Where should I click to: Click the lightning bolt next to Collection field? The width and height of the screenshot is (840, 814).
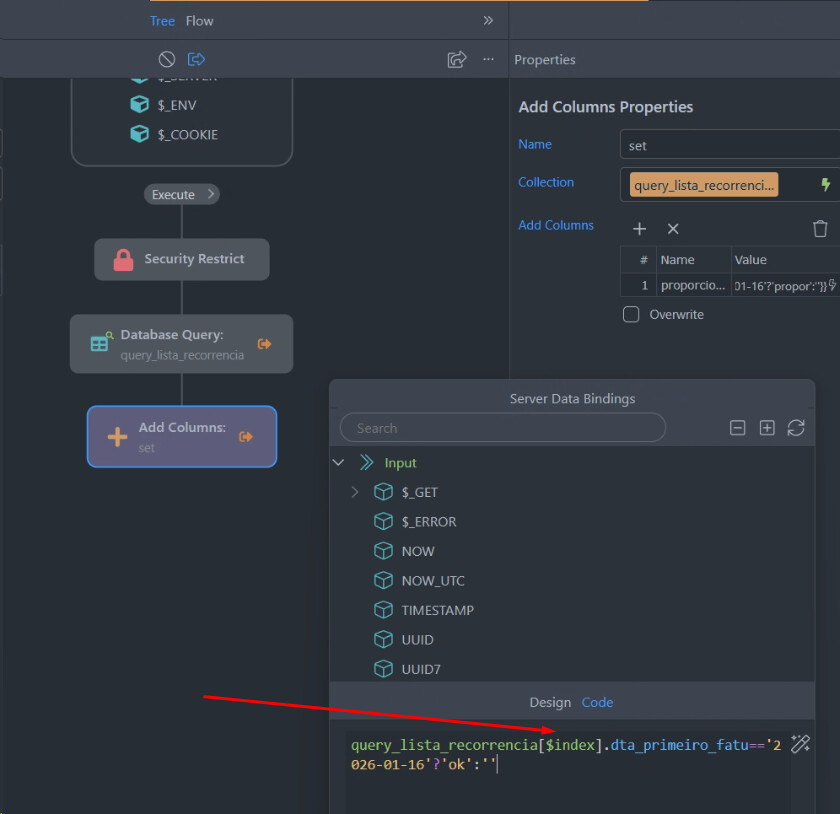point(825,184)
